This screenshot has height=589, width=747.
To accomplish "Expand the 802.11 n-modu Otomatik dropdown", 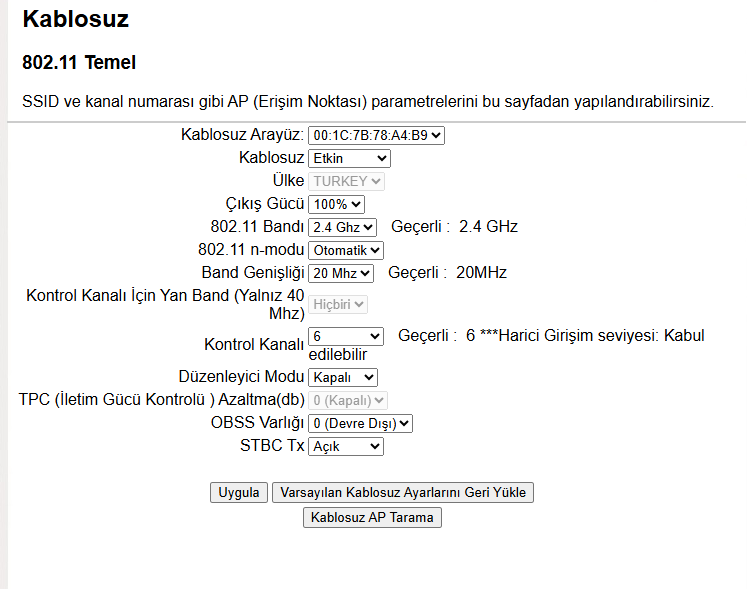I will pos(345,250).
